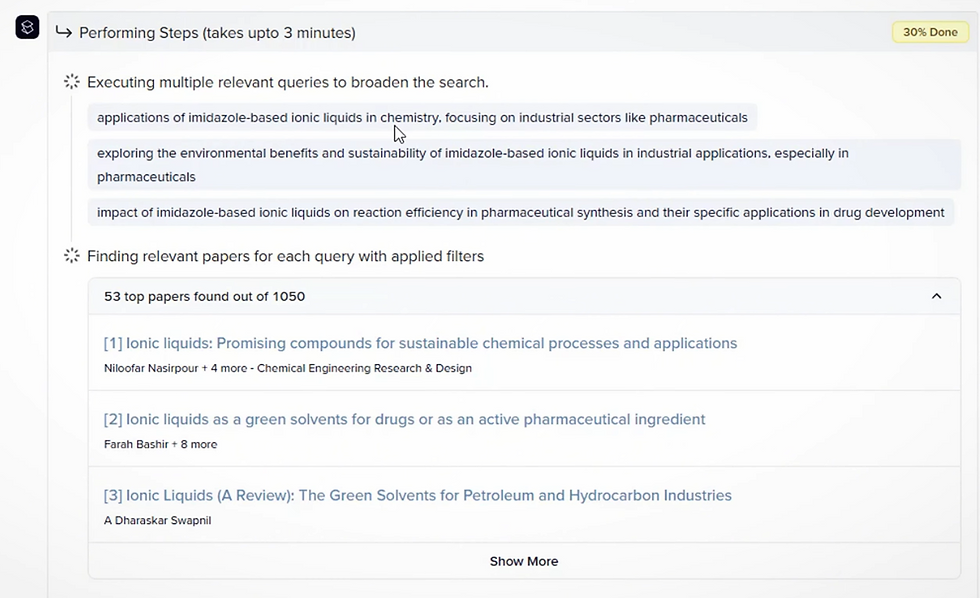Select the reaction efficiency query chip
Screen dimensions: 980x598
tap(520, 212)
